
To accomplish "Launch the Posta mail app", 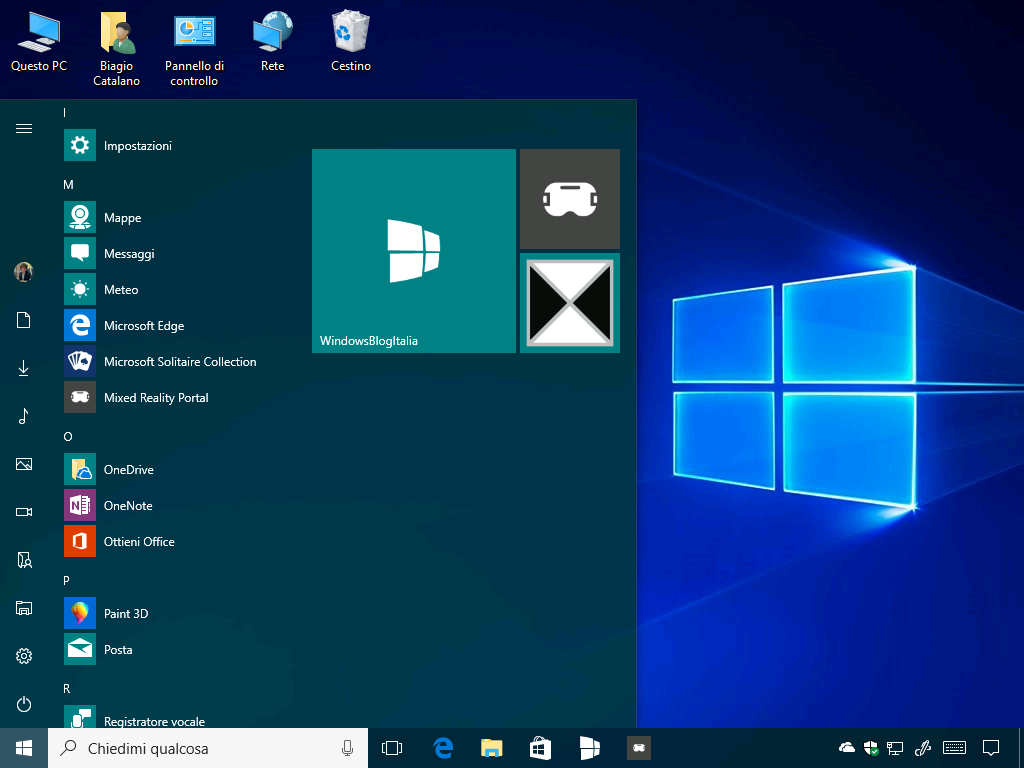I will (x=176, y=649).
